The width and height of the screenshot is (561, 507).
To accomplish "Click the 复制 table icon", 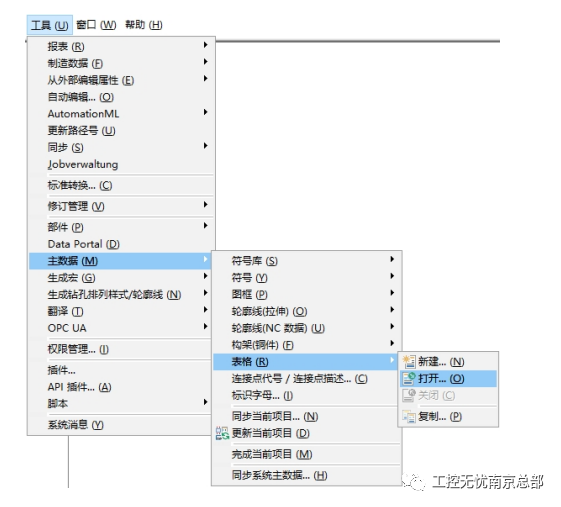I will point(409,416).
